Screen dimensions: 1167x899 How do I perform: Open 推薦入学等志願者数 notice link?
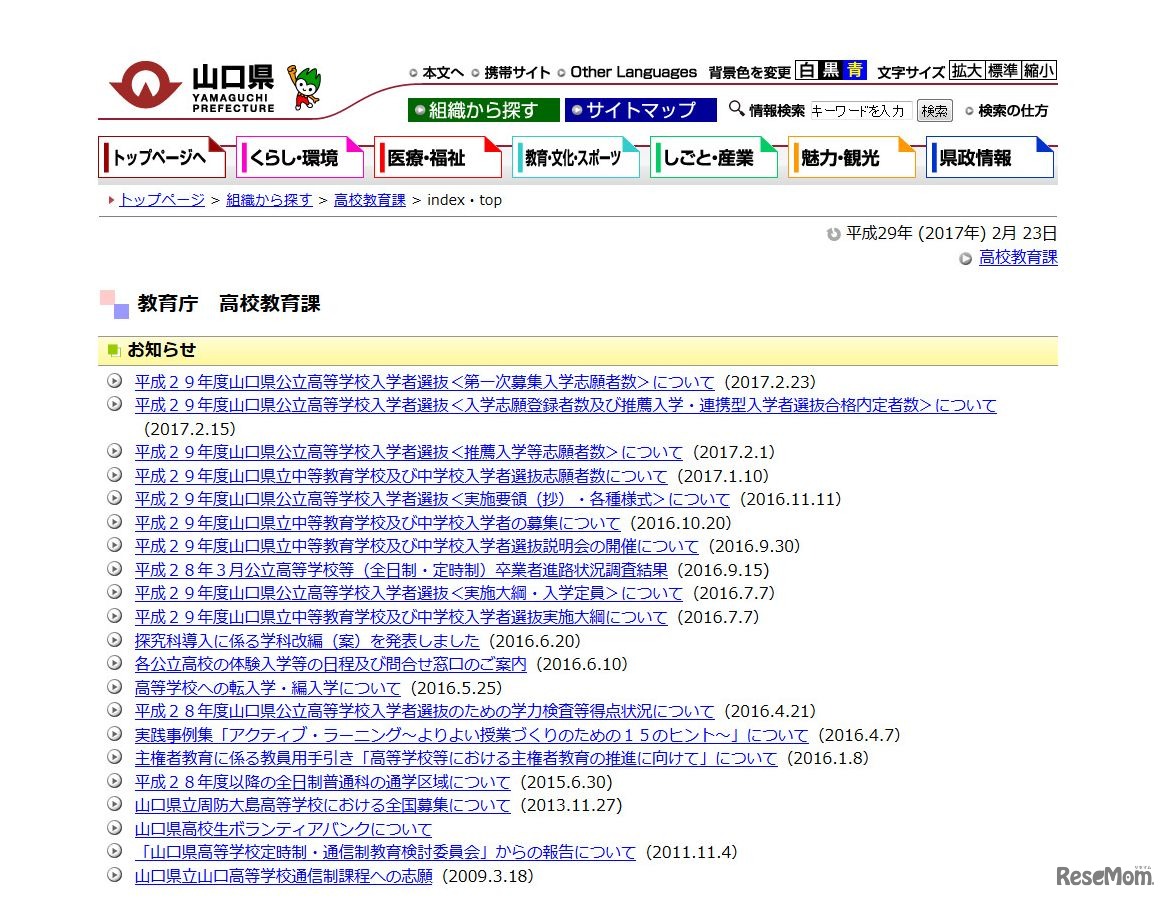tap(409, 452)
